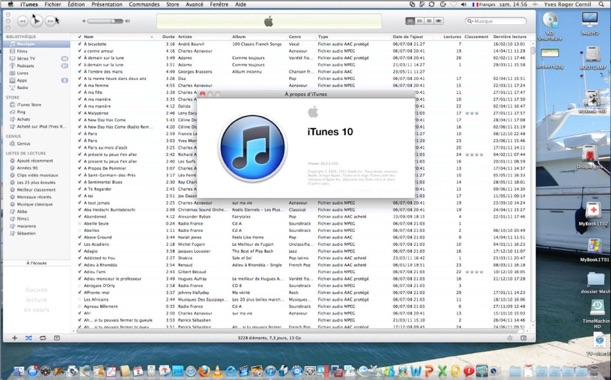Switch to Cover Flow view
Image resolution: width=611 pixels, height=380 pixels.
(x=438, y=21)
